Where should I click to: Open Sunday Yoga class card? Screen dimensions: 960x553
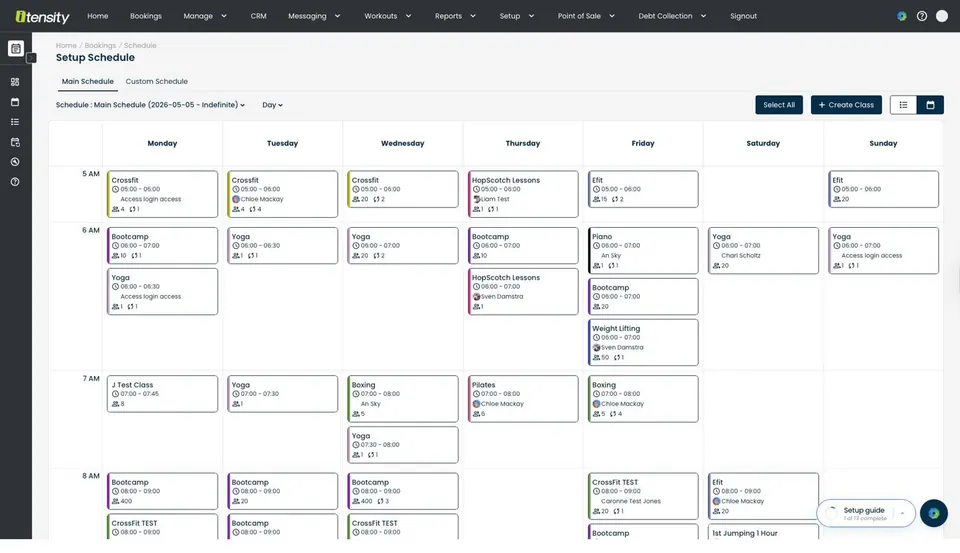tap(883, 250)
